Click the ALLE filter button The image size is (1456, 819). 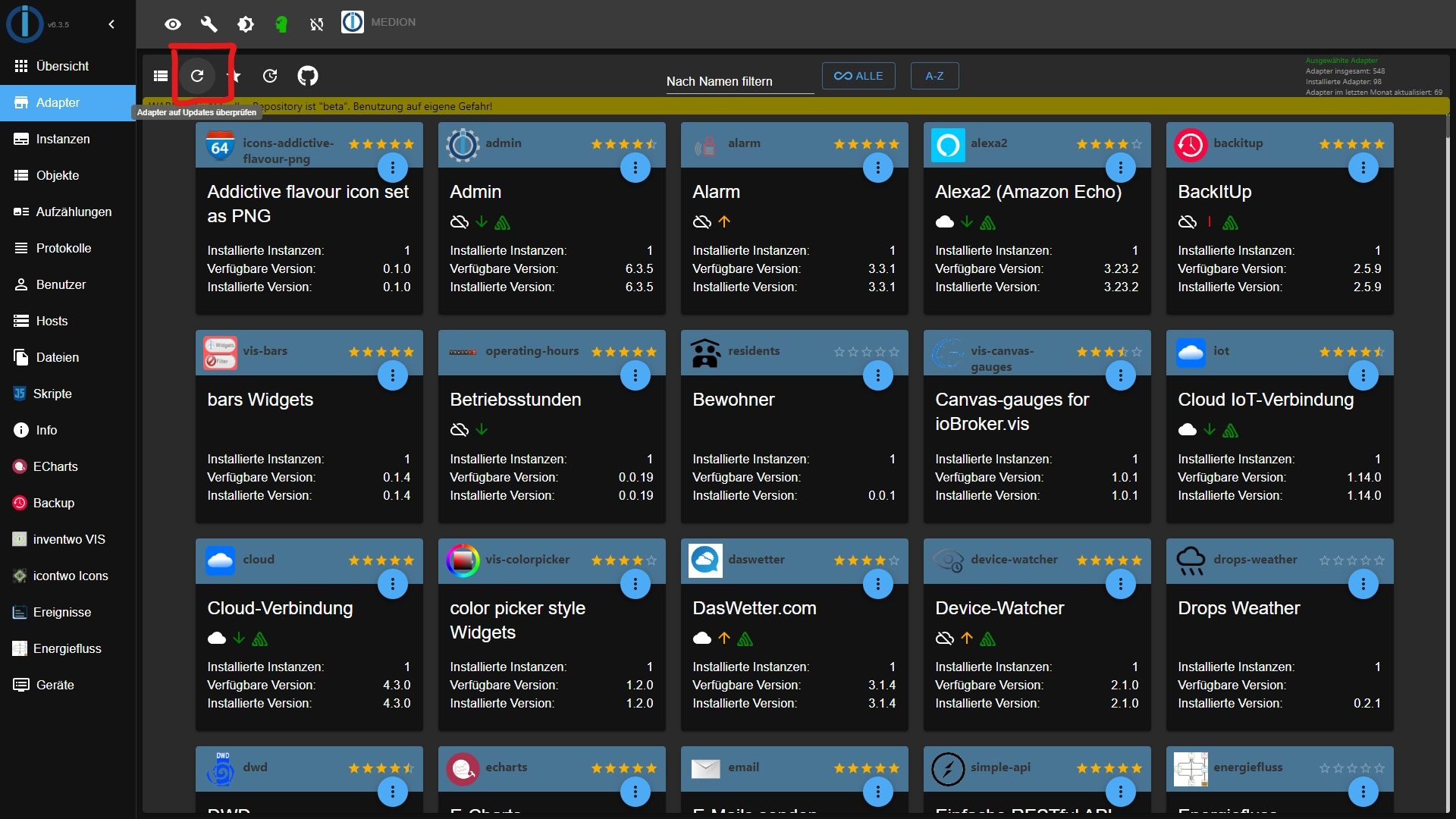tap(858, 76)
